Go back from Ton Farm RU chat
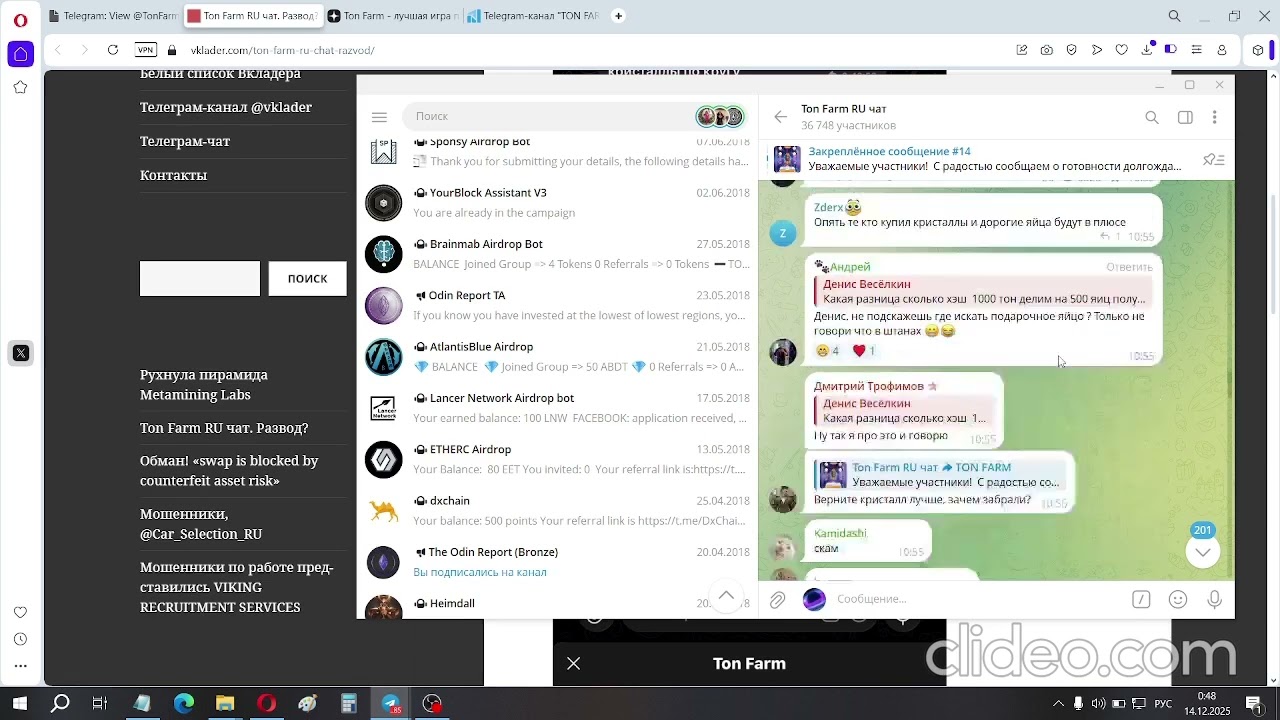The image size is (1280, 720). click(781, 117)
